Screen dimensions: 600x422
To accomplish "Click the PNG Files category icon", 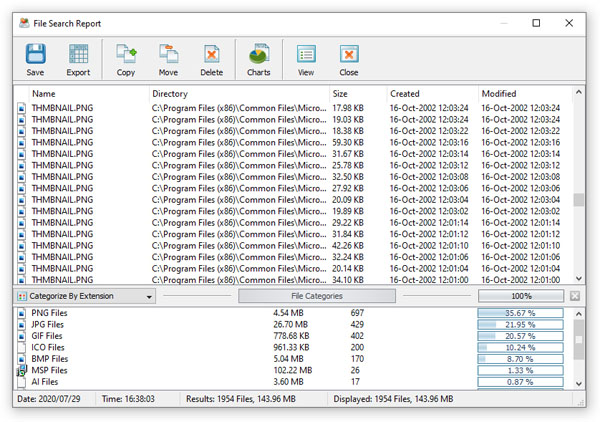I will (x=22, y=313).
